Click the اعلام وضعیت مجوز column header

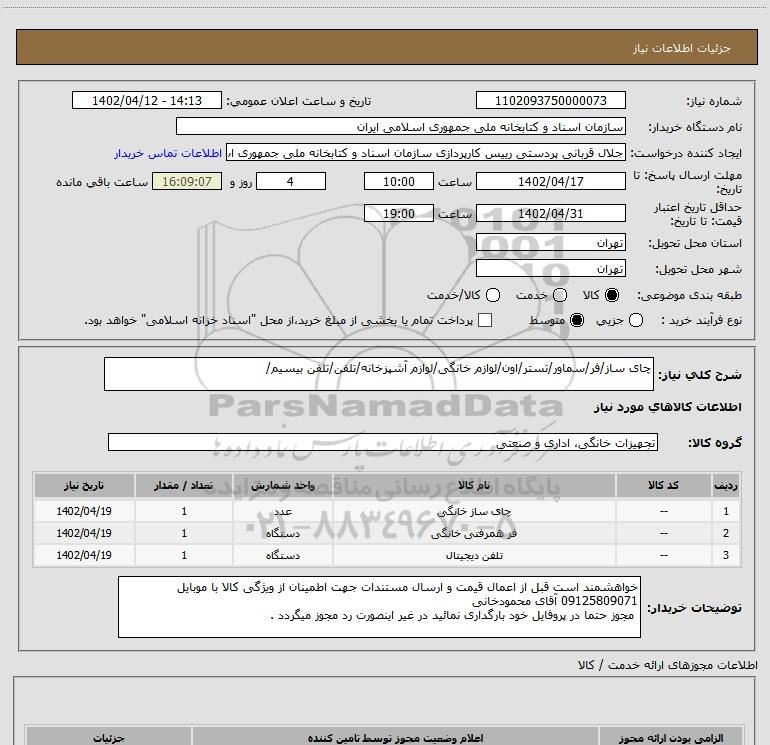[x=395, y=737]
